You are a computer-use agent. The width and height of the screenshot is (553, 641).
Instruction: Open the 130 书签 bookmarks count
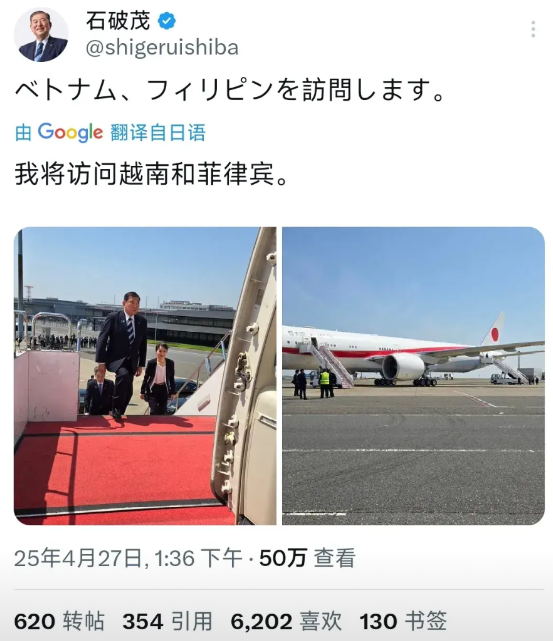[x=403, y=622]
